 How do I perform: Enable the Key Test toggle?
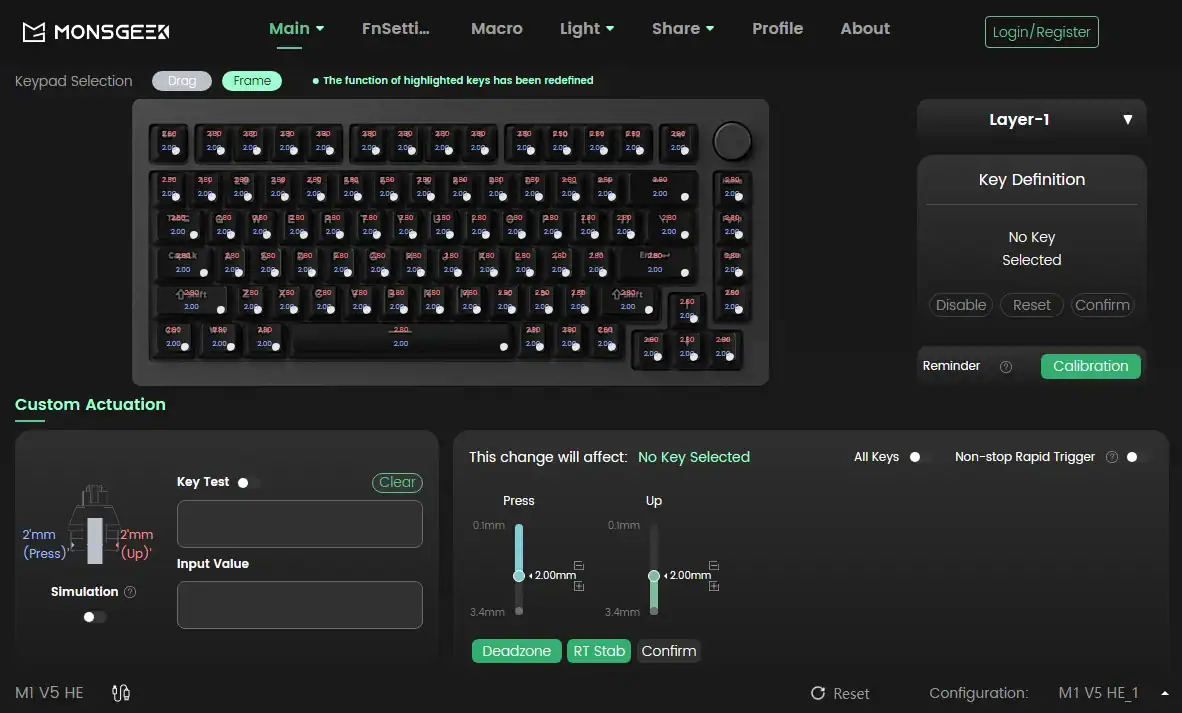247,482
